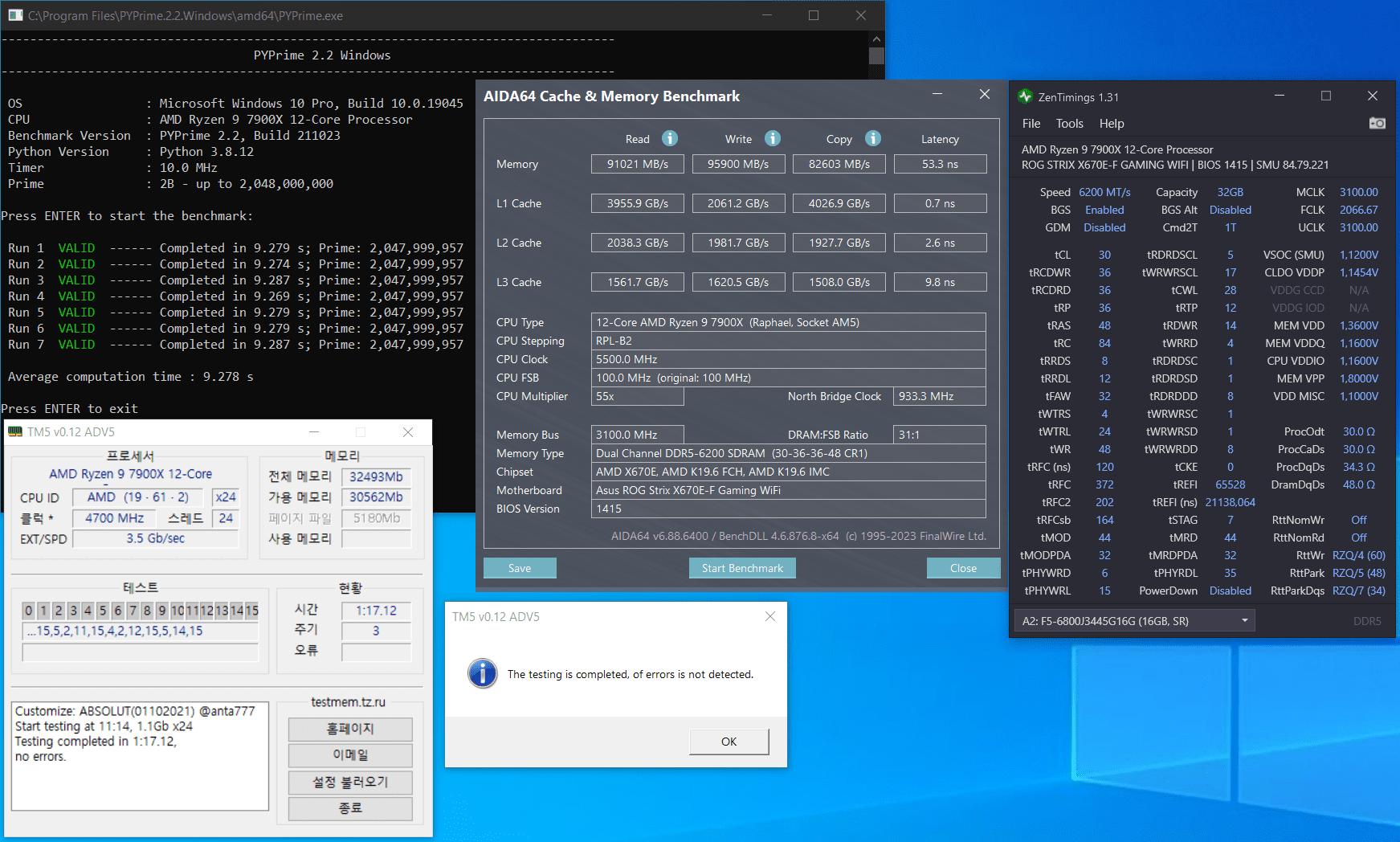Click the TM5 app icon in title bar
Viewport: 1400px width, 842px height.
point(15,431)
